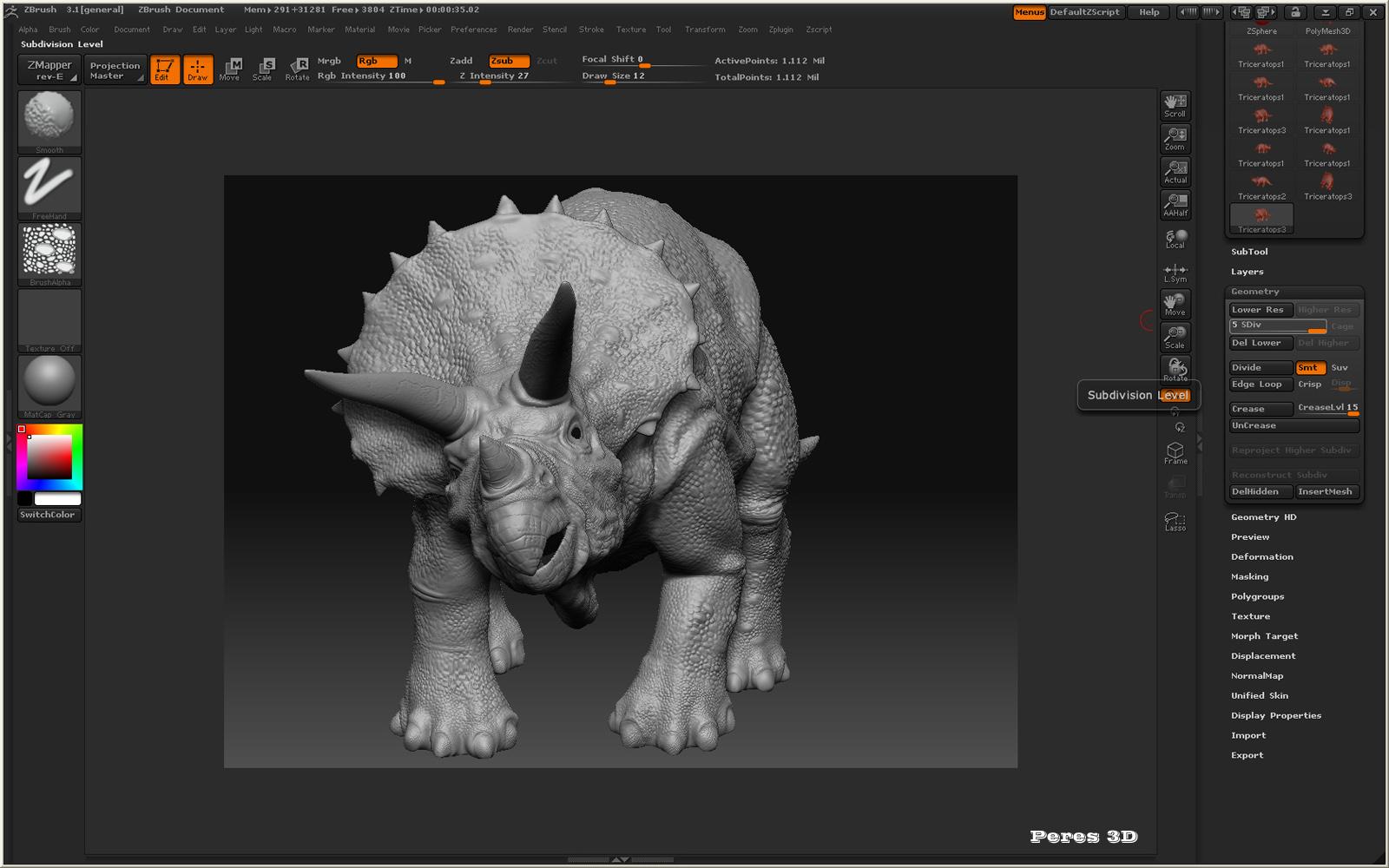Viewport: 1389px width, 868px height.
Task: Open the Smooth brush selector thumbnail
Action: coord(49,122)
